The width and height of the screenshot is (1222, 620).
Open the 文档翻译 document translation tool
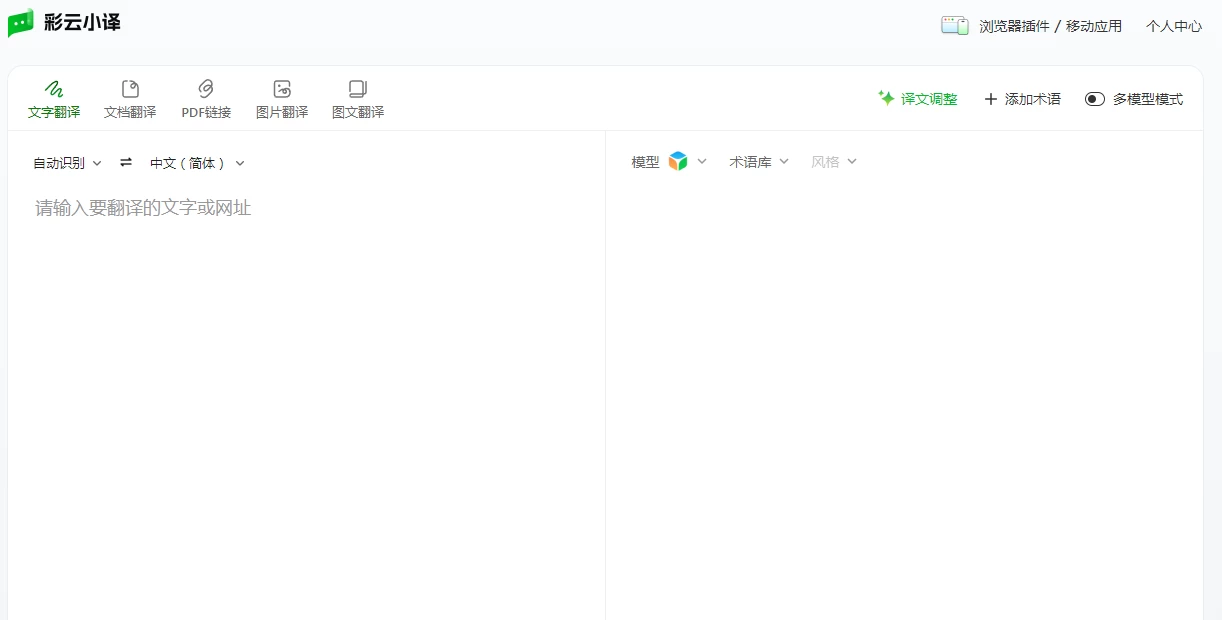(129, 98)
